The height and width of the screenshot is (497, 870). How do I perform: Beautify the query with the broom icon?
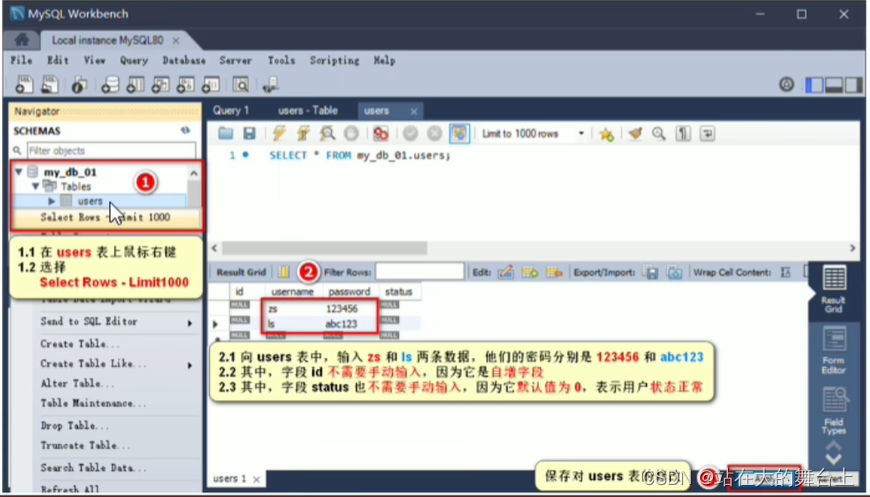pyautogui.click(x=635, y=133)
